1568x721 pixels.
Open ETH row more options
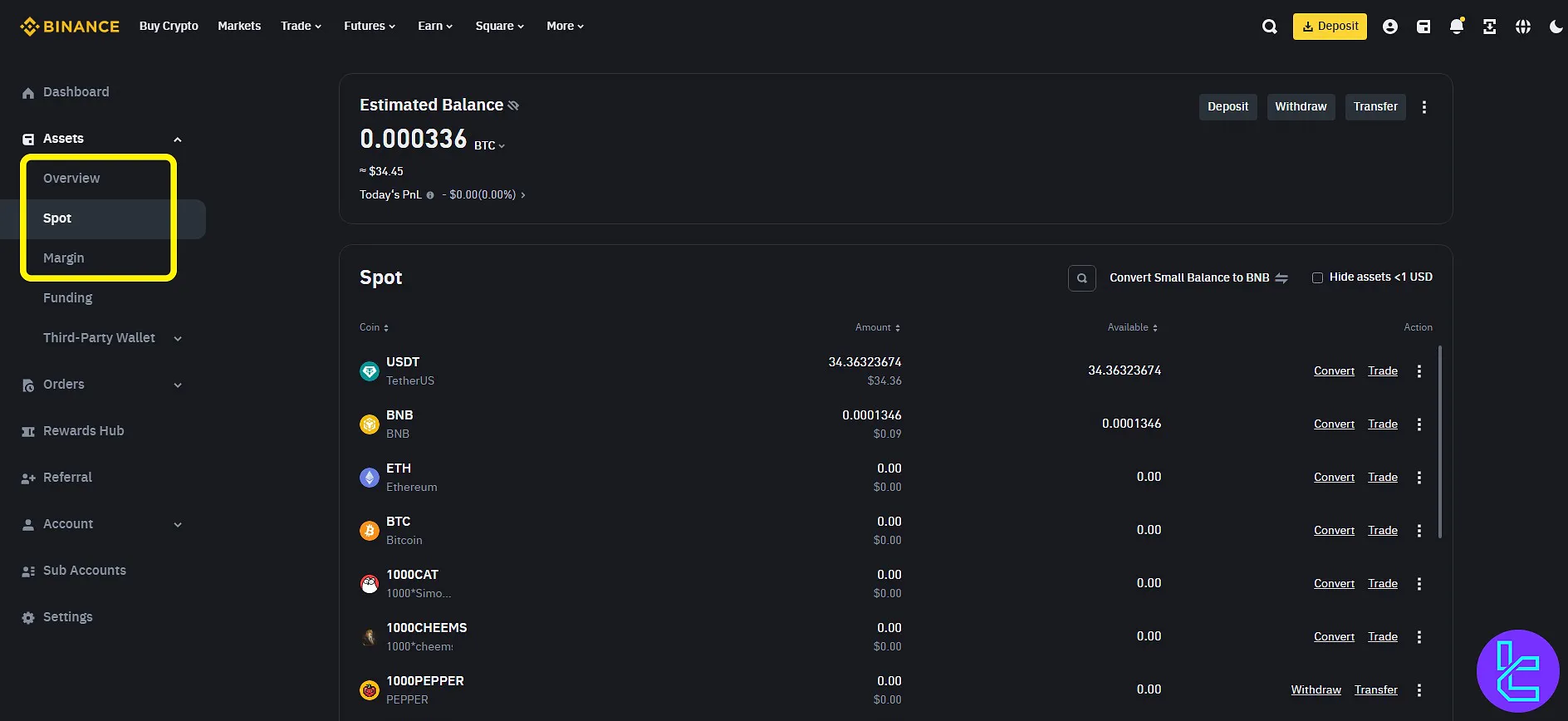(1419, 478)
